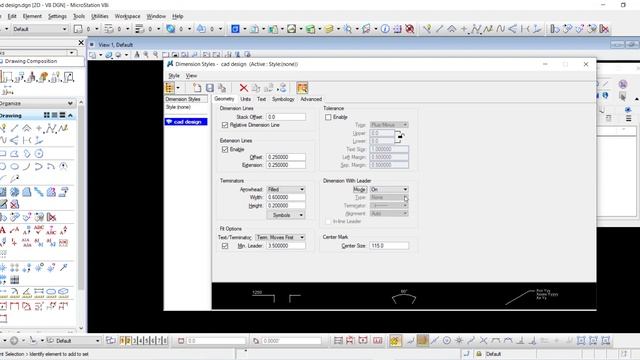This screenshot has width=640, height=360.
Task: Toggle Relative Dimension Line checkbox
Action: 225,125
